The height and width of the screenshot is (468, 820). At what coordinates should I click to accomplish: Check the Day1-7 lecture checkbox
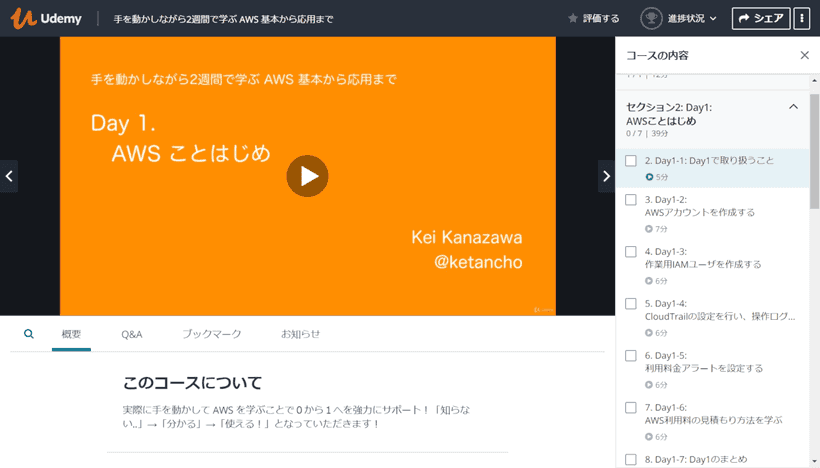pyautogui.click(x=631, y=459)
